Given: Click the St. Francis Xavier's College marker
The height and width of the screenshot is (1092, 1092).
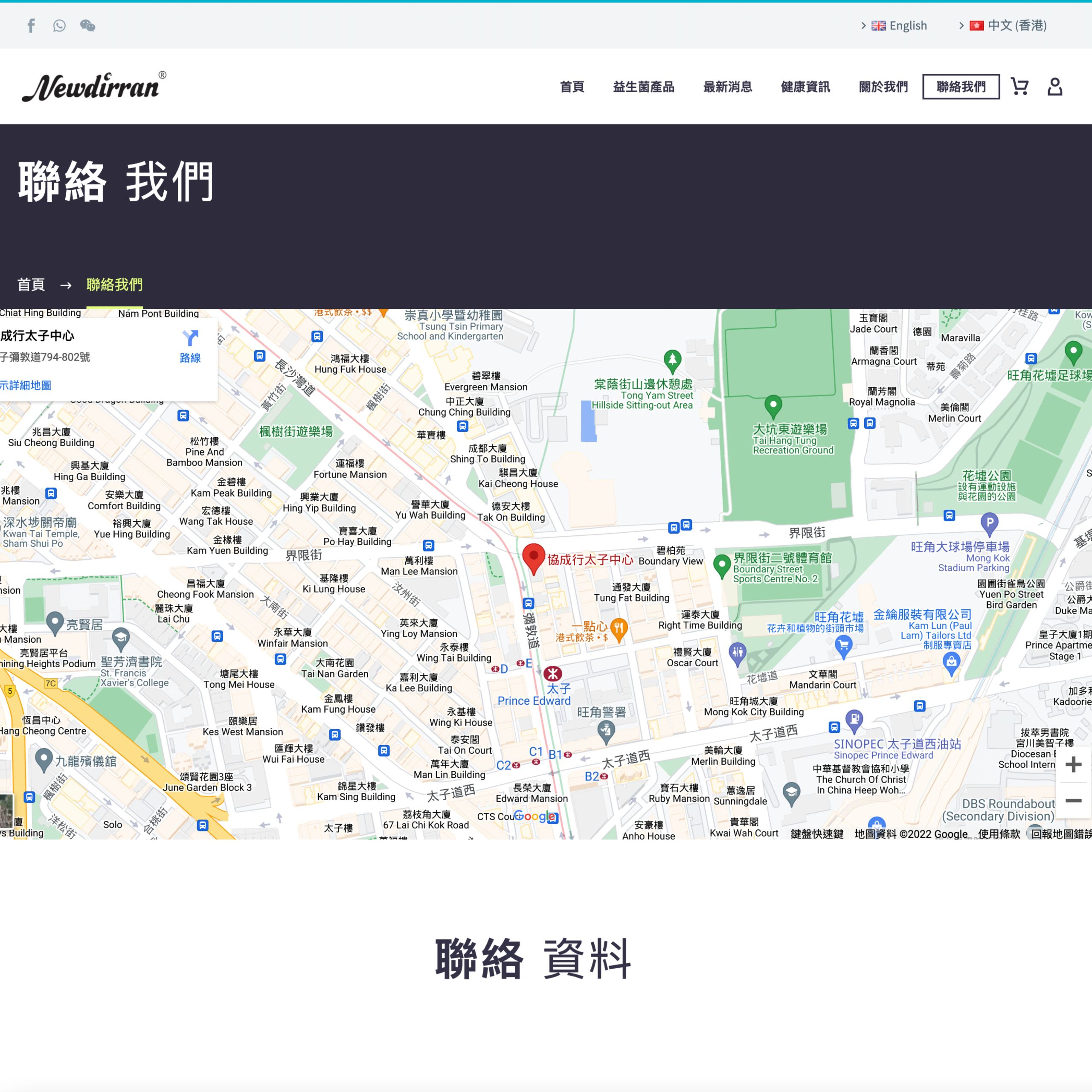Looking at the screenshot, I should (120, 640).
